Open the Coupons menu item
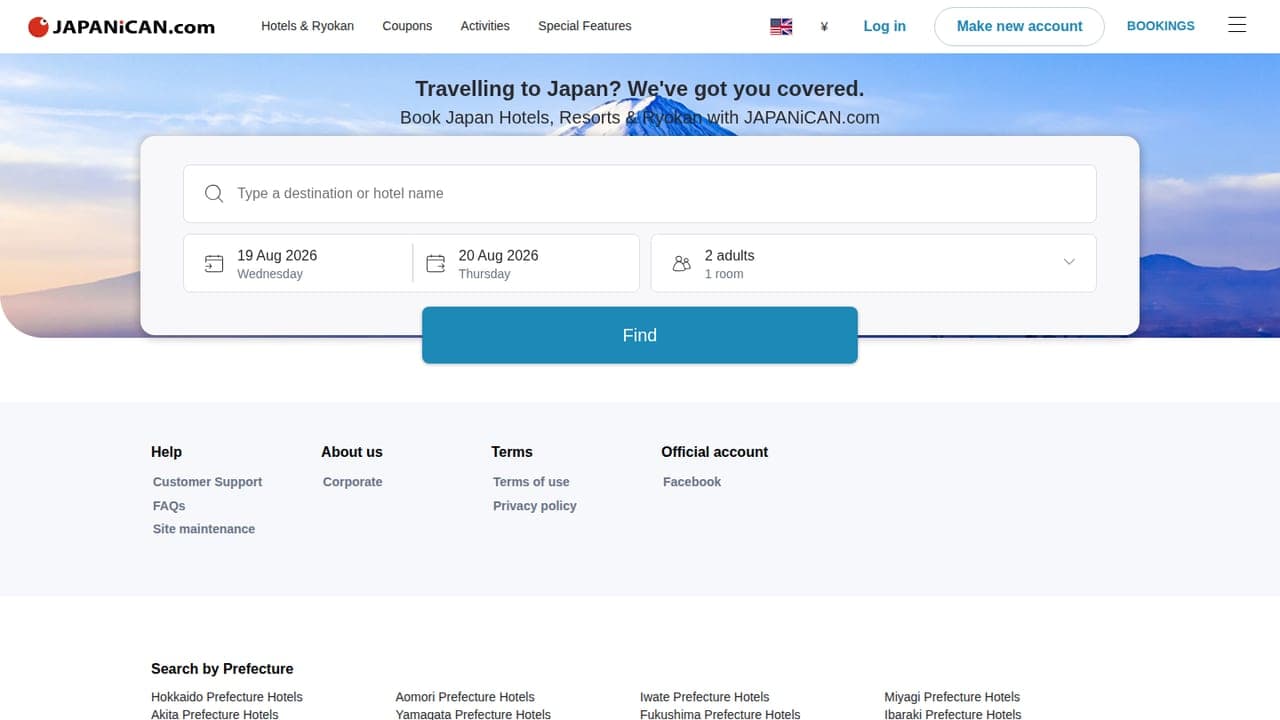This screenshot has height=720, width=1280. [x=407, y=26]
